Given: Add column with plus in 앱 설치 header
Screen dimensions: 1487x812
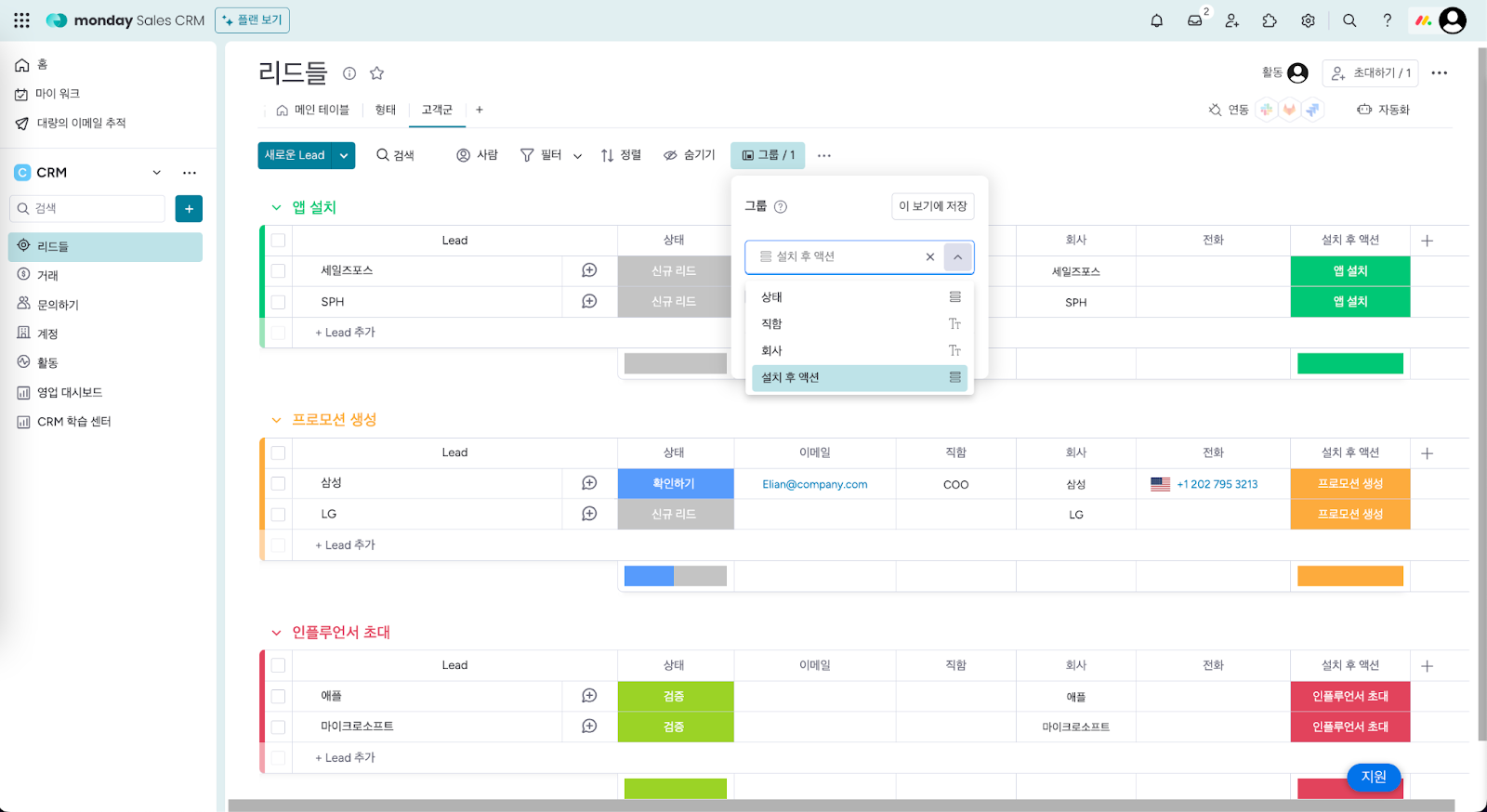Looking at the screenshot, I should click(1428, 241).
